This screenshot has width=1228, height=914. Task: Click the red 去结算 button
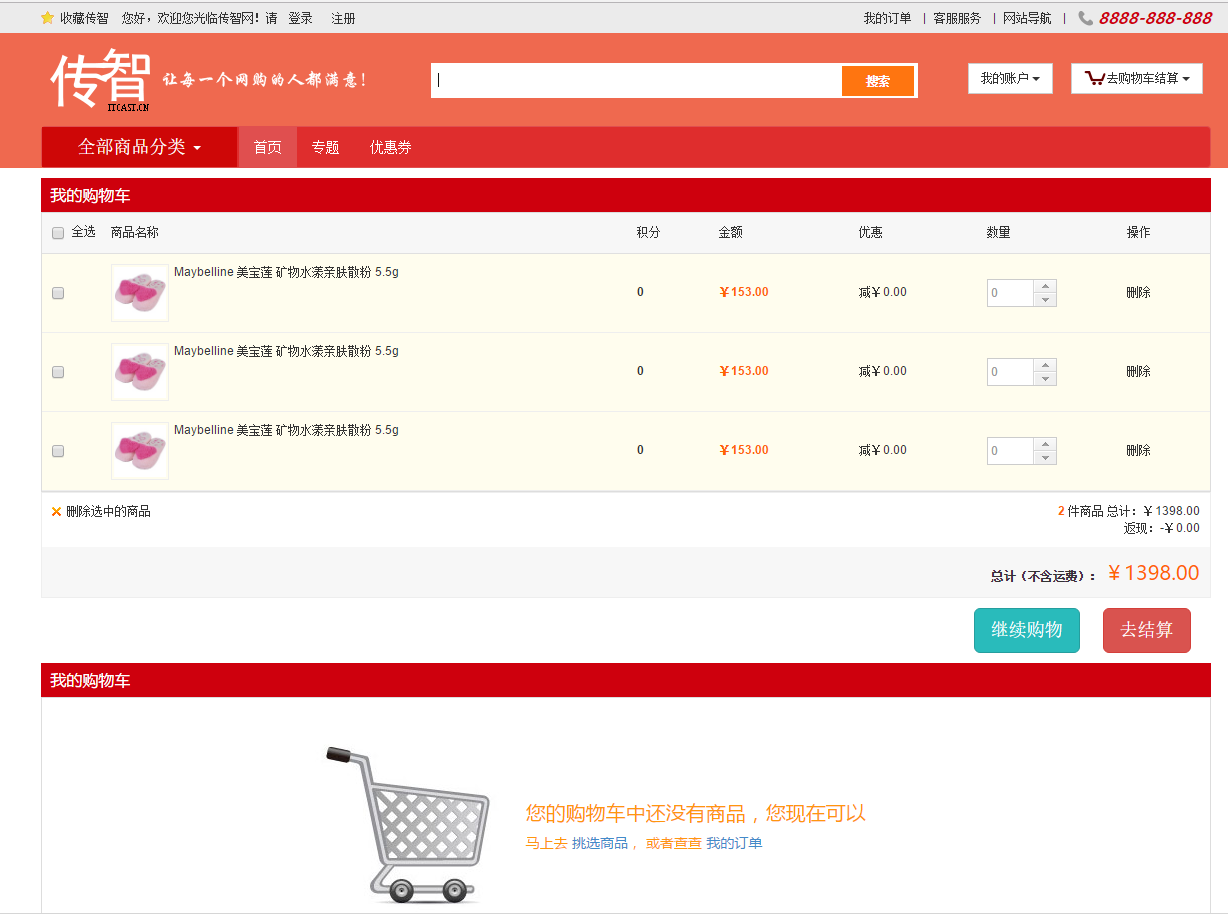point(1147,630)
